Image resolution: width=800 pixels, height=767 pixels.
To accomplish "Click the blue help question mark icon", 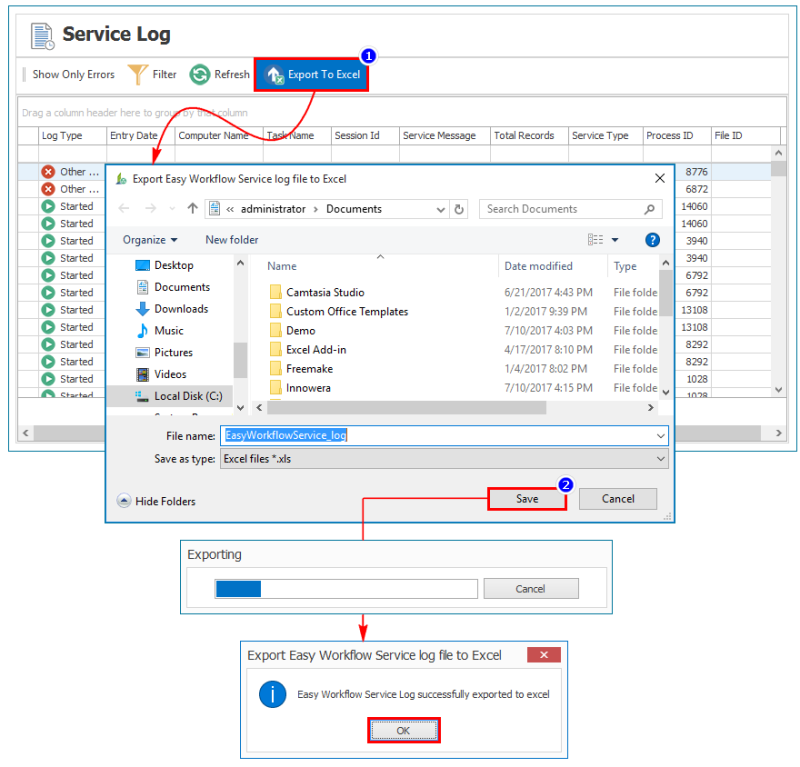I will (x=652, y=240).
